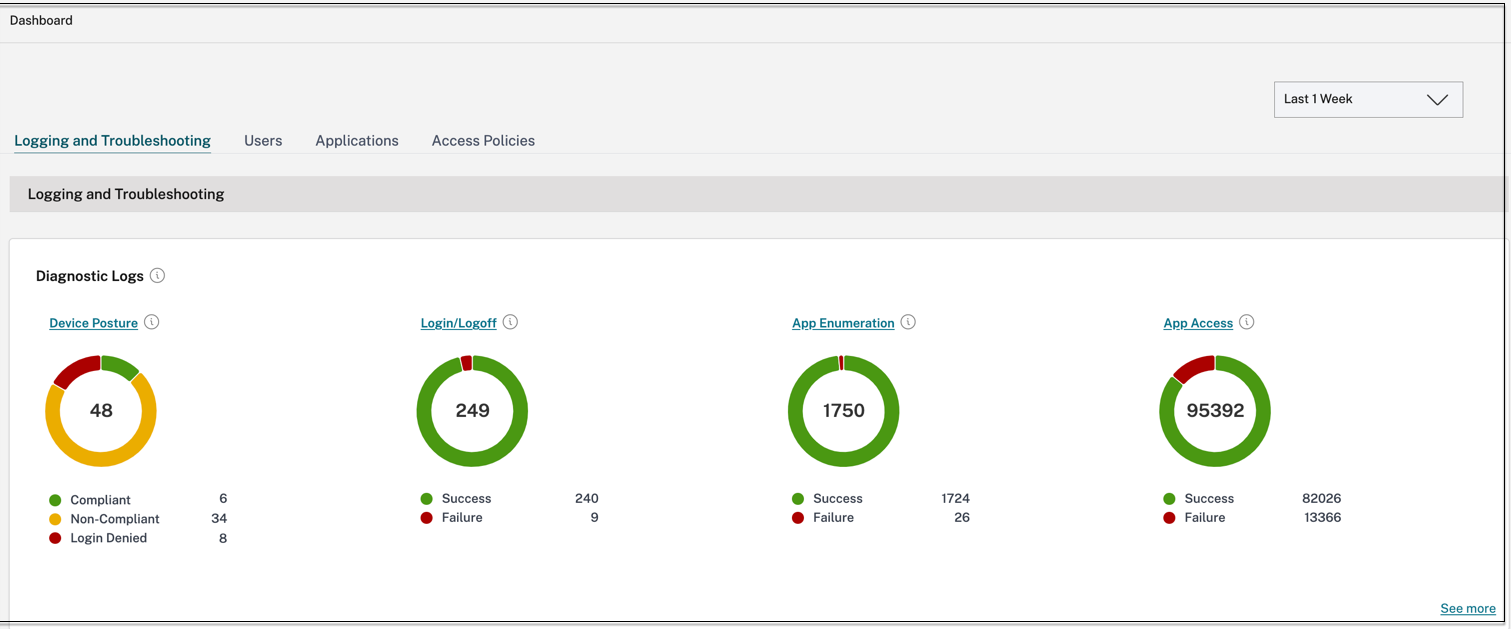This screenshot has width=1511, height=629.
Task: Click the red Login Denied legend dot
Action: pos(55,538)
